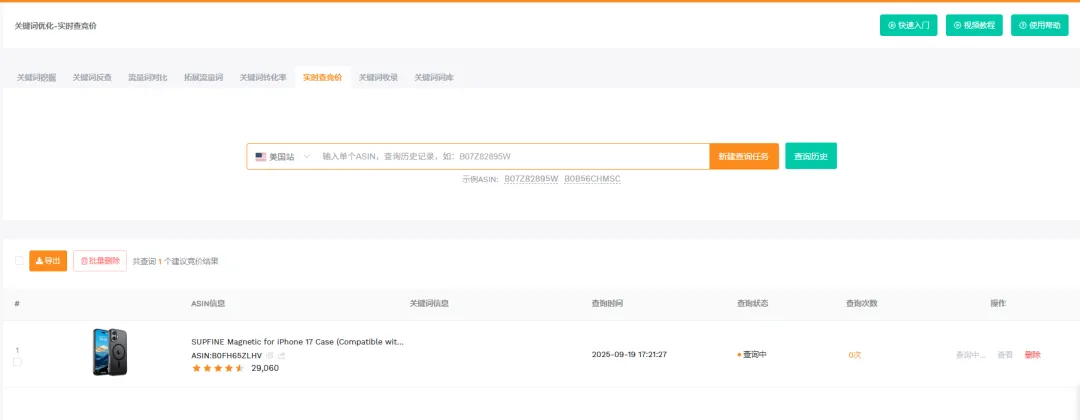Click the 查询中 status in row 1

click(x=752, y=355)
